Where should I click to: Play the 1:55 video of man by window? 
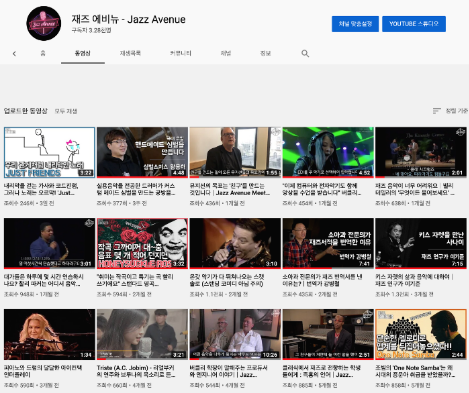(x=235, y=152)
